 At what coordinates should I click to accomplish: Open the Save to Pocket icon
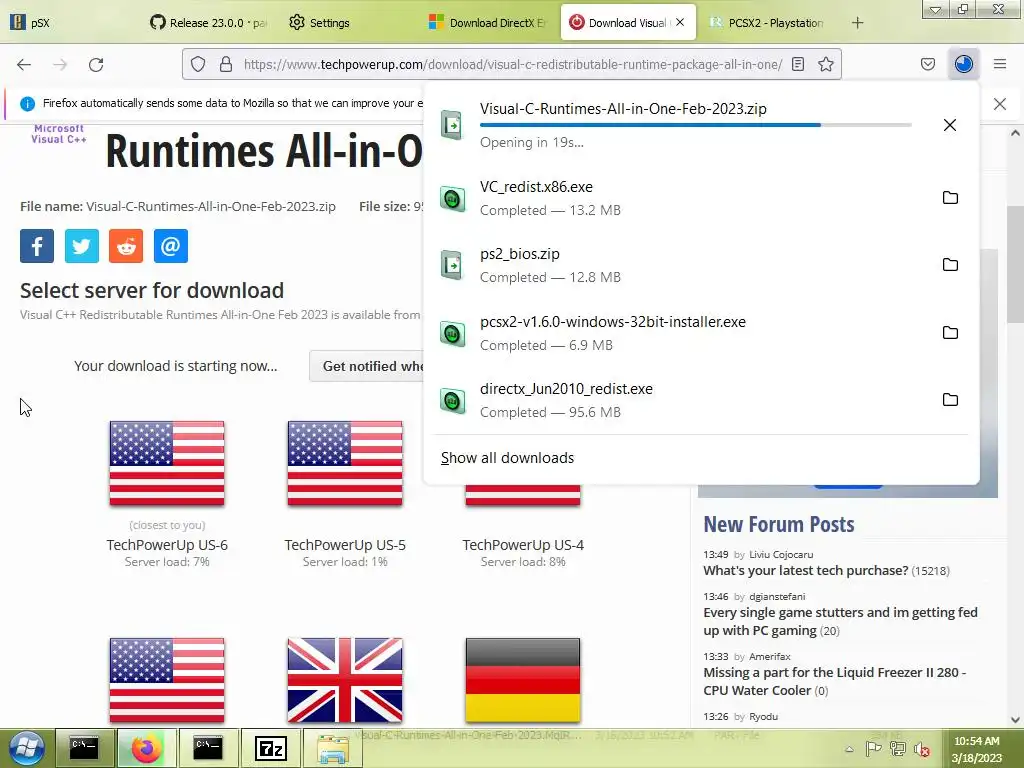point(927,64)
